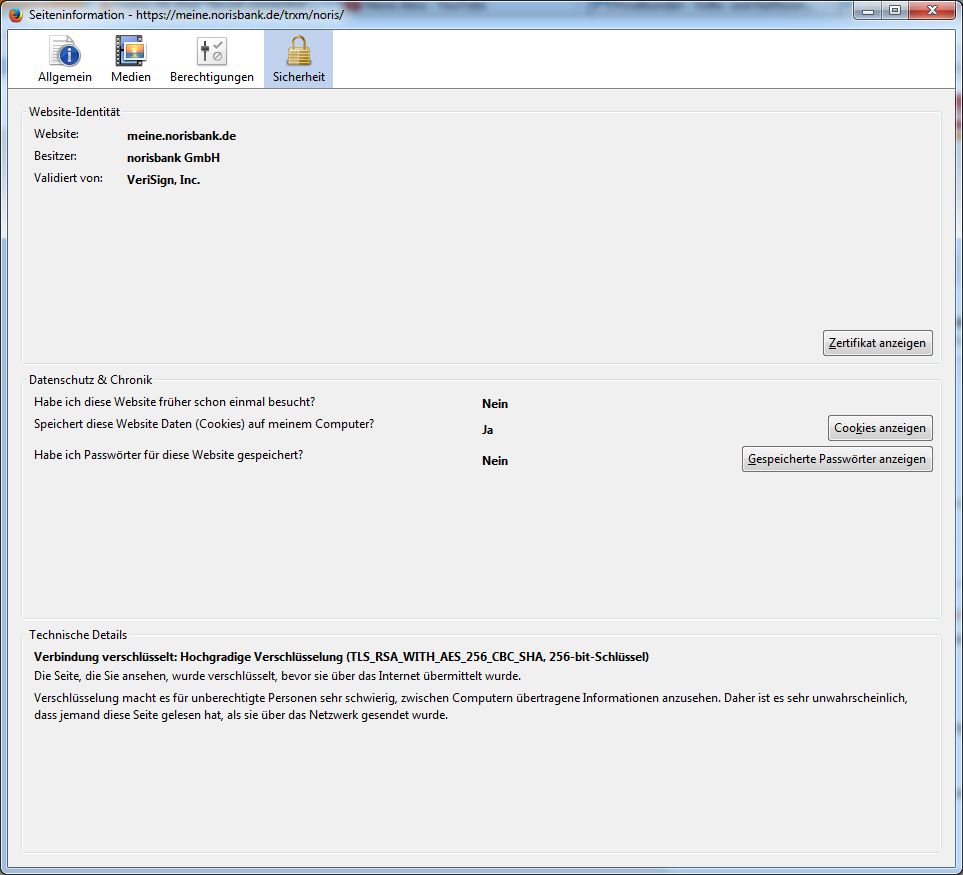Click the Website-Identität group heading
Screen dimensions: 963x875
(74, 112)
